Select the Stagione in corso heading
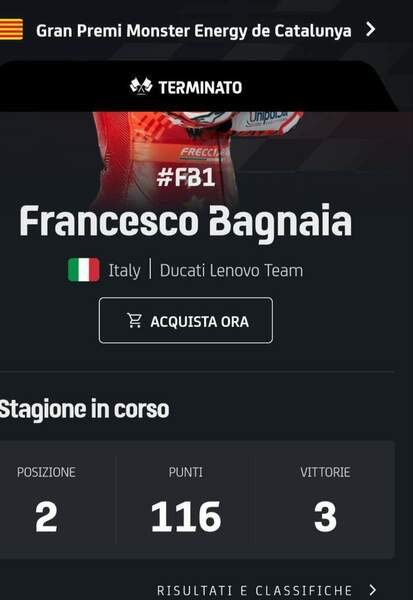 (x=85, y=410)
